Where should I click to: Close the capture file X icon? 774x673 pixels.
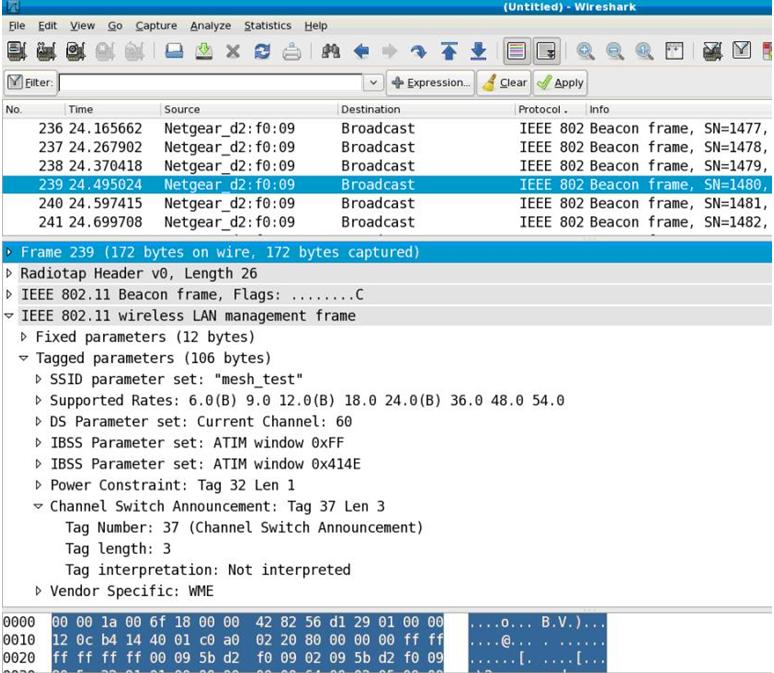(232, 51)
